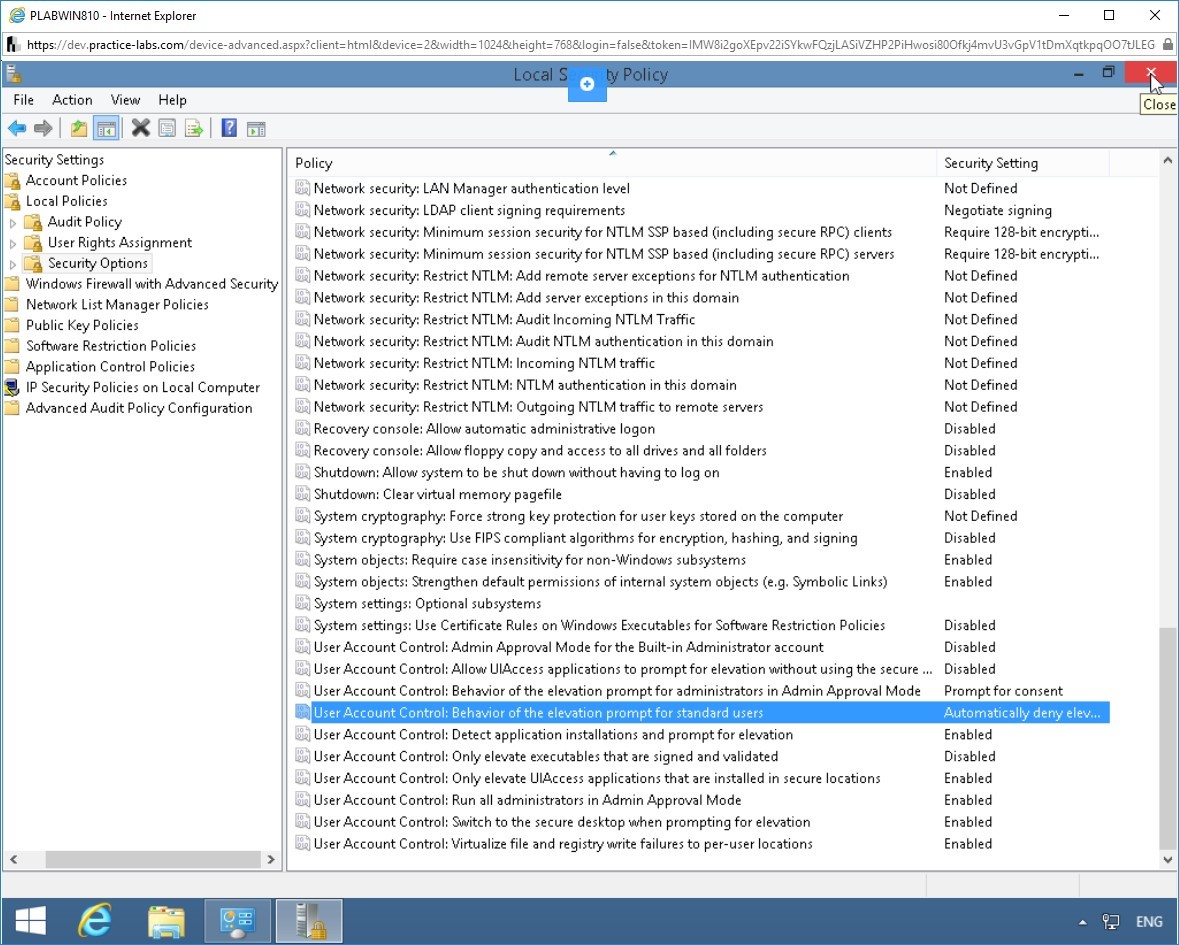
Task: Click the network icon in system tray
Action: [1111, 922]
